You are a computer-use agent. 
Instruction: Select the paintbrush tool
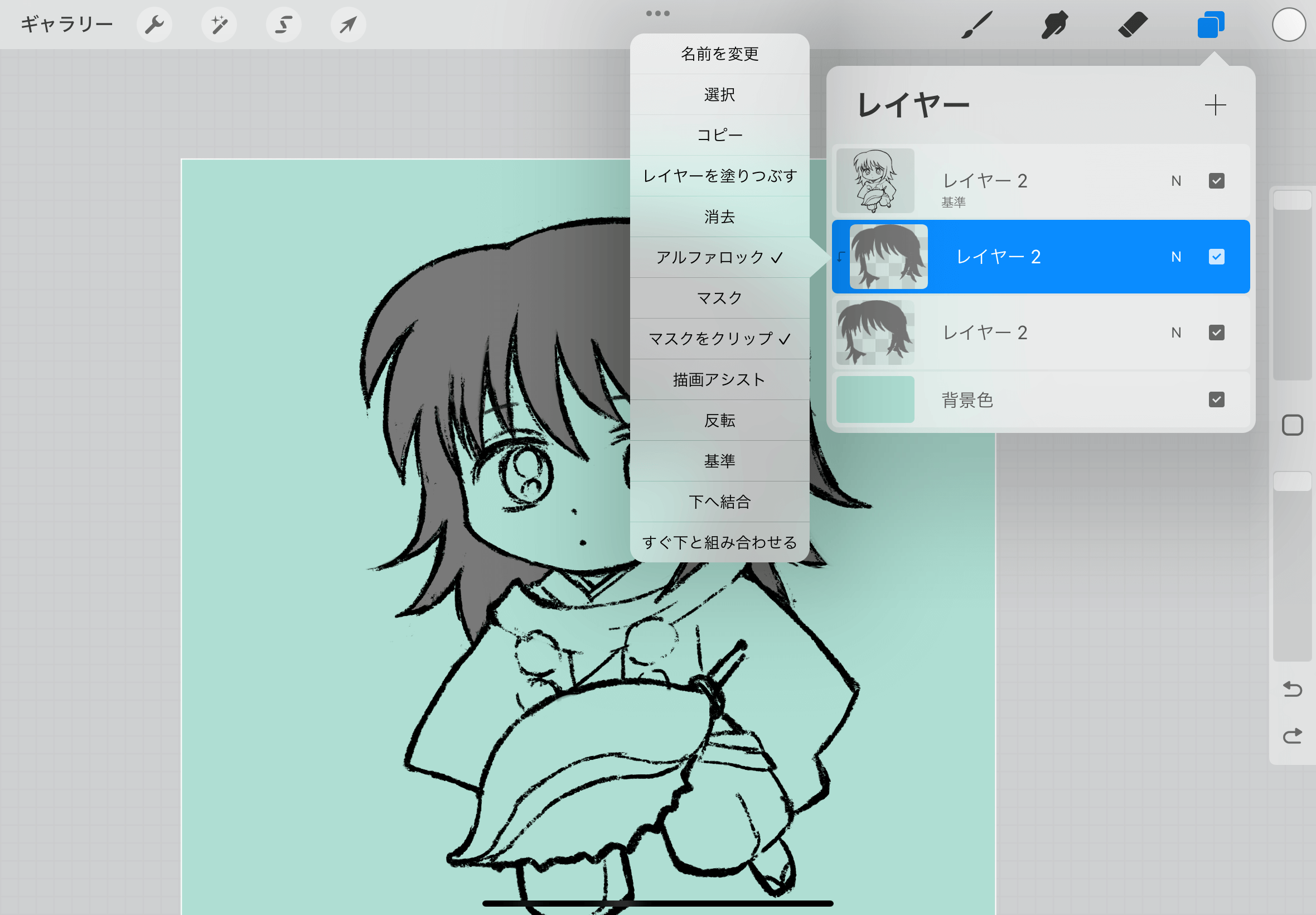coord(976,25)
